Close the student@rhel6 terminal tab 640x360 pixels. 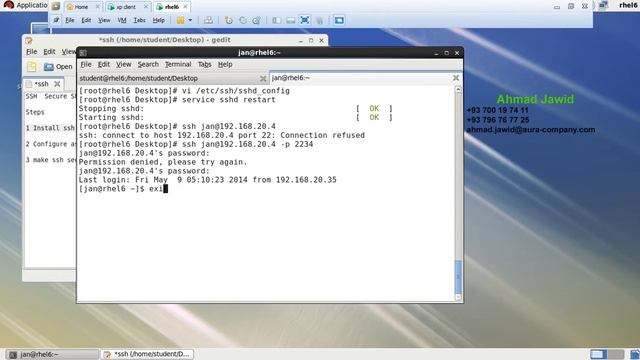[x=263, y=78]
